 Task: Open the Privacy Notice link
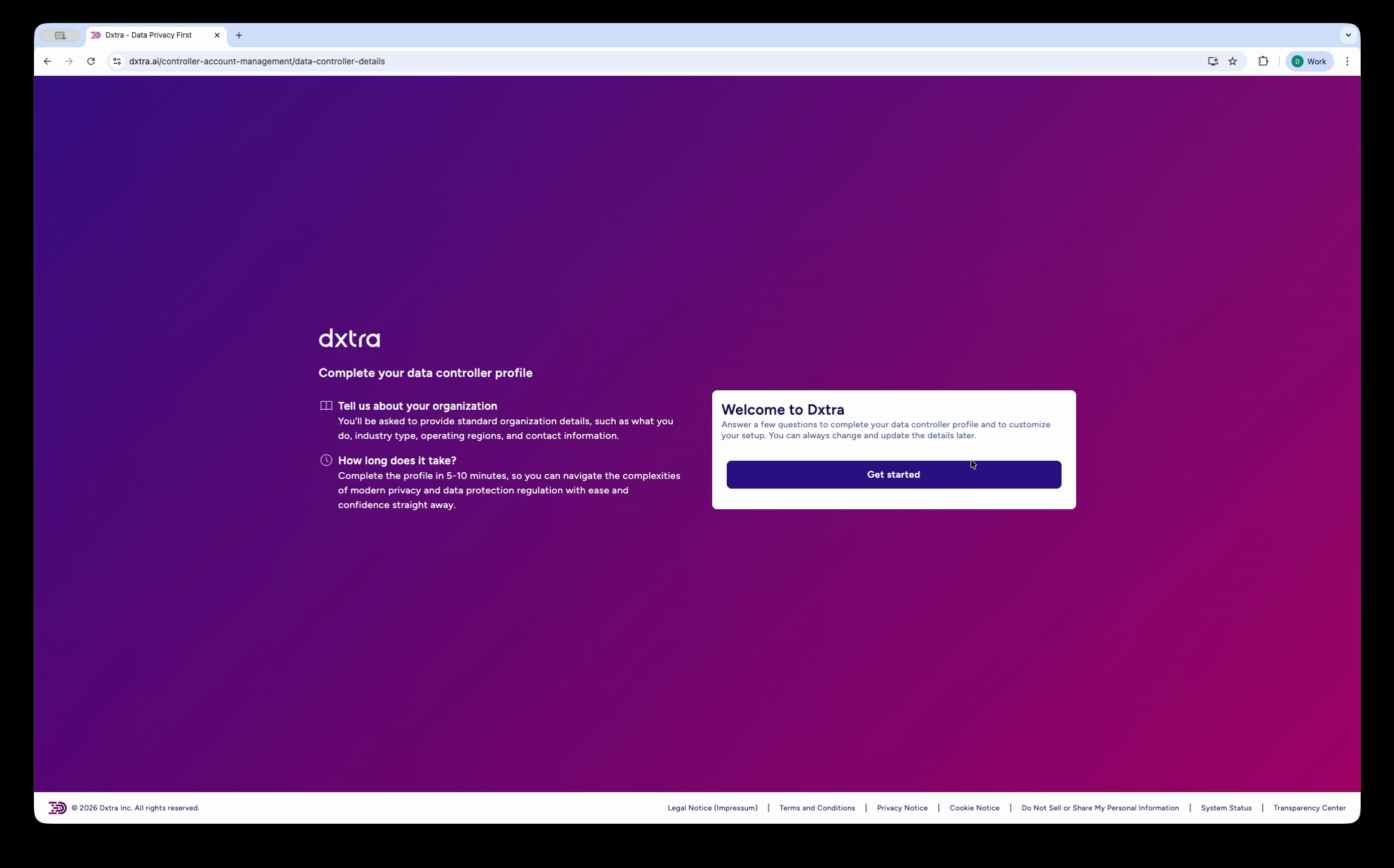pyautogui.click(x=902, y=807)
